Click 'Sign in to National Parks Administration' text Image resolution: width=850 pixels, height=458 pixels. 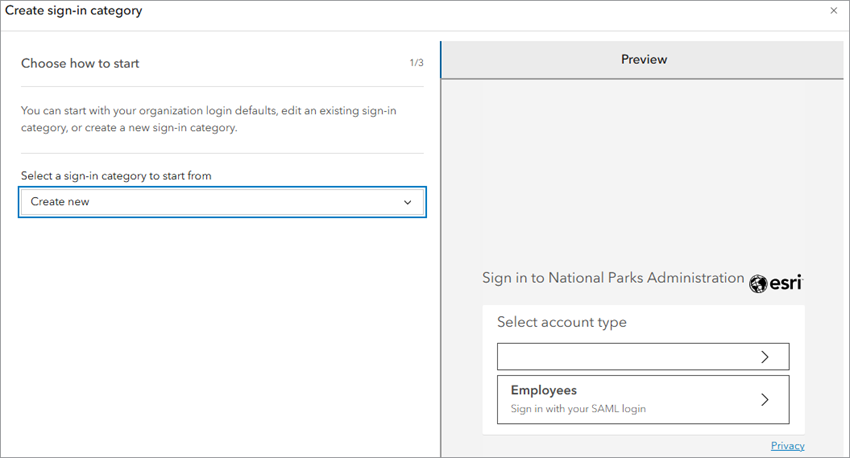(613, 278)
